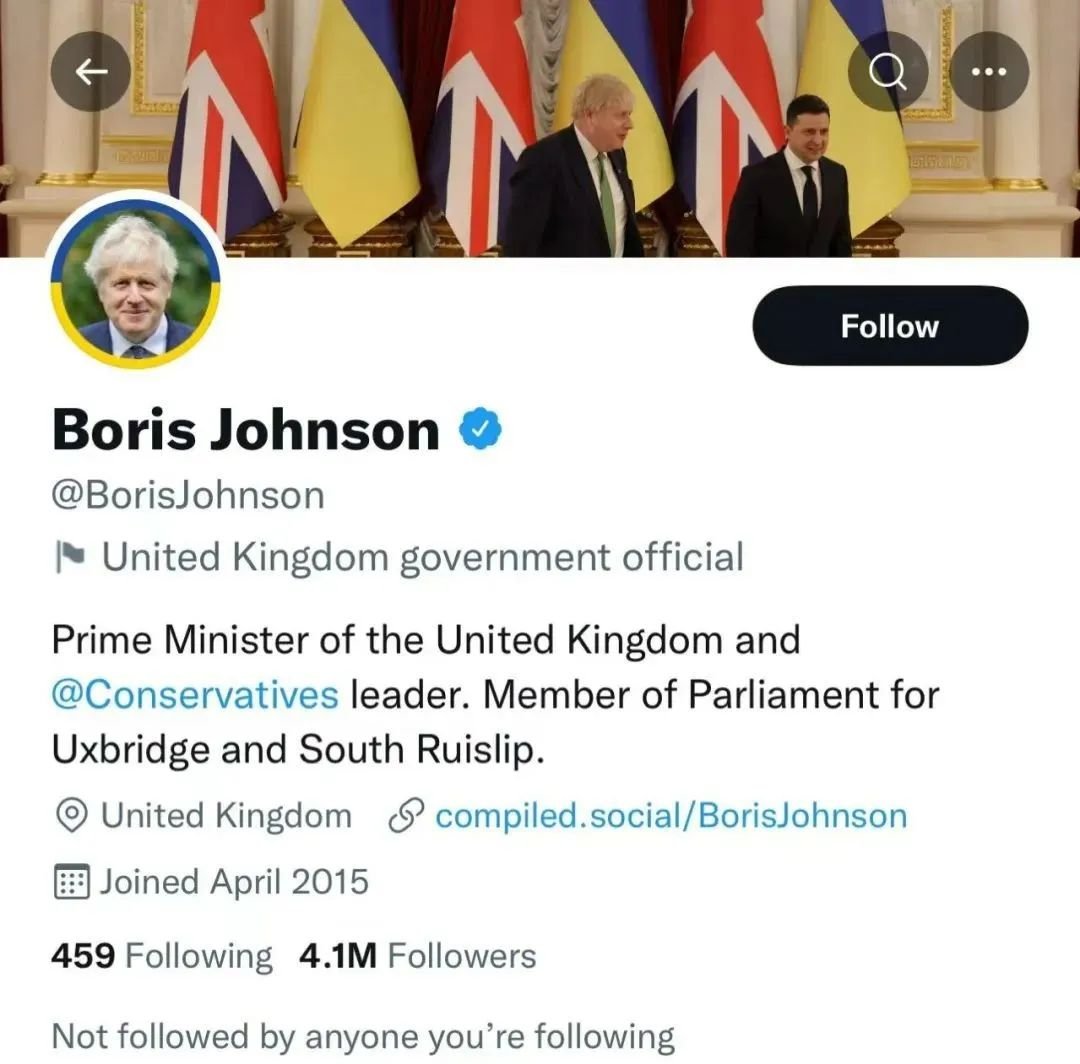Open the compiled.social/BorisJohnson link
The image size is (1080, 1064).
671,816
